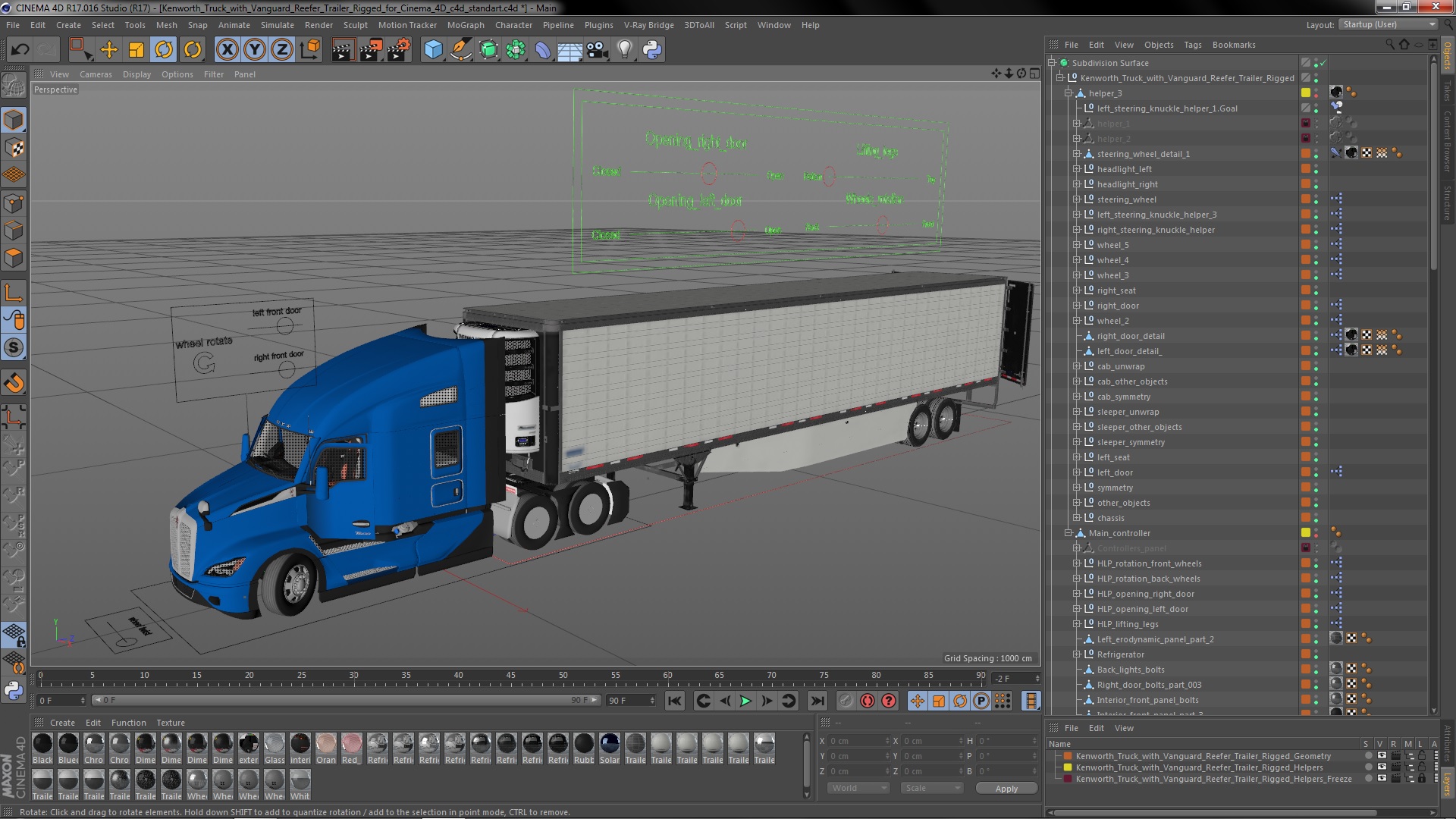Open the Scale mode dropdown
The width and height of the screenshot is (1456, 819).
(x=931, y=789)
